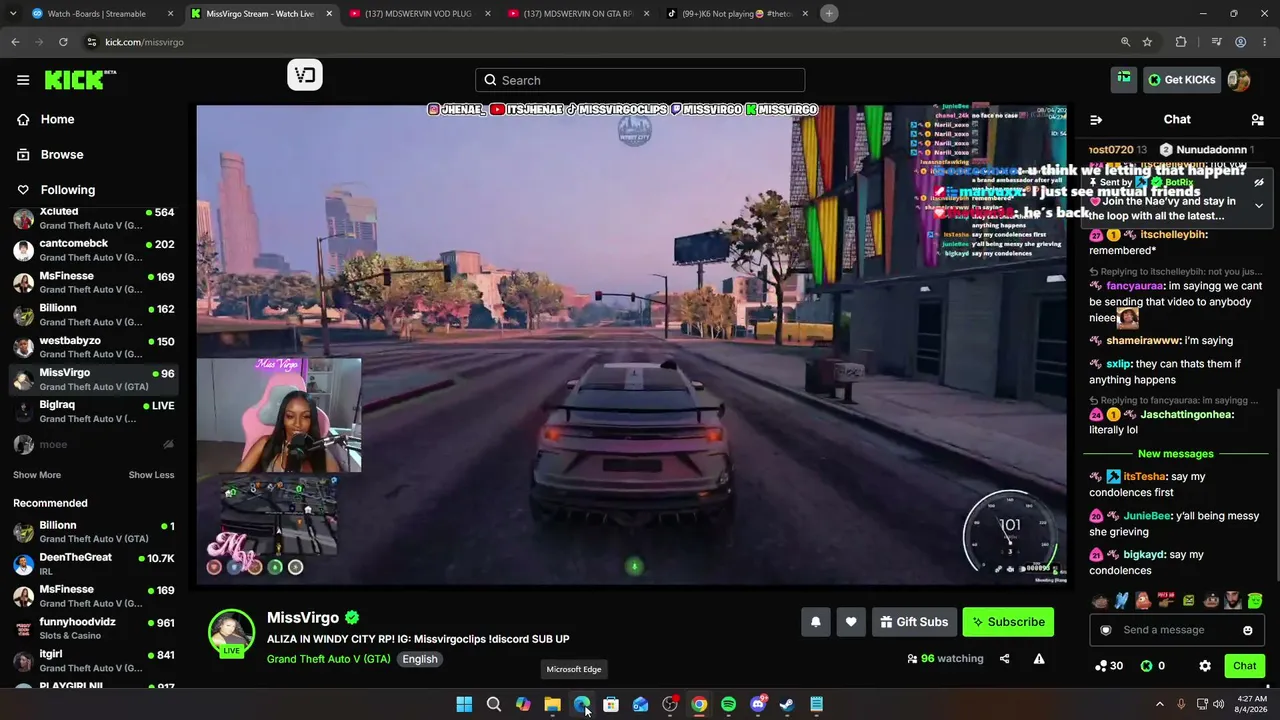The image size is (1280, 720).
Task: Switch to the K6 Not playing TikTok tab
Action: click(x=737, y=14)
